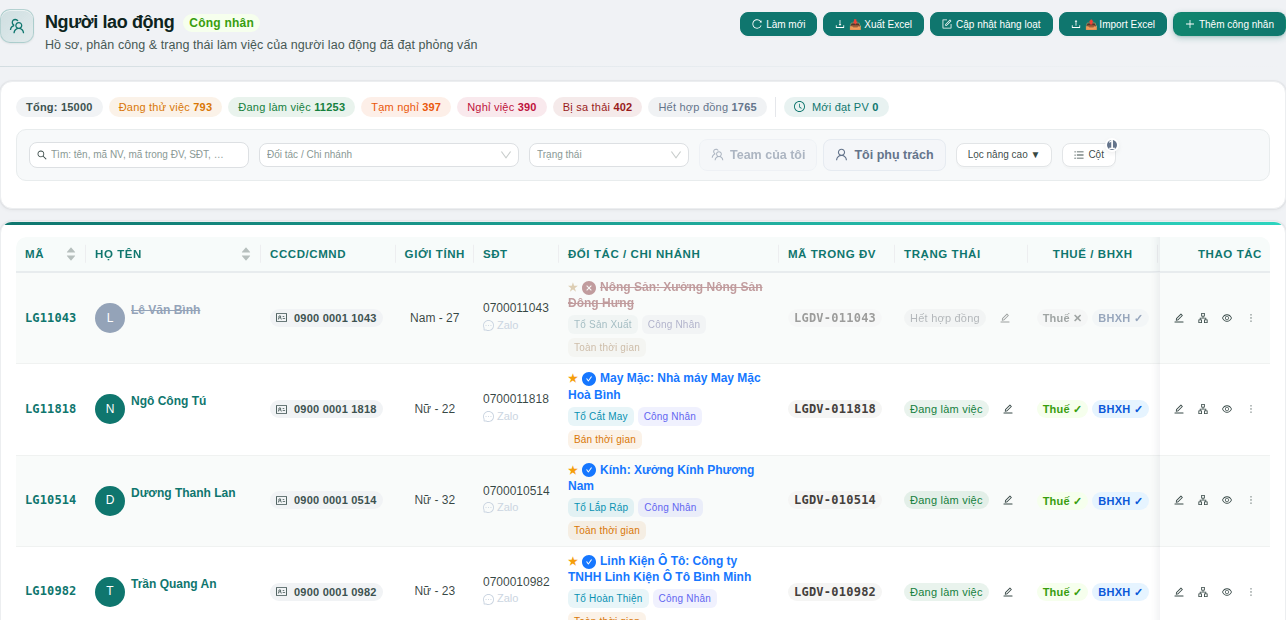Image resolution: width=1286 pixels, height=620 pixels.
Task: Open the Đối tác / Chi nhánh dropdown
Action: (388, 155)
